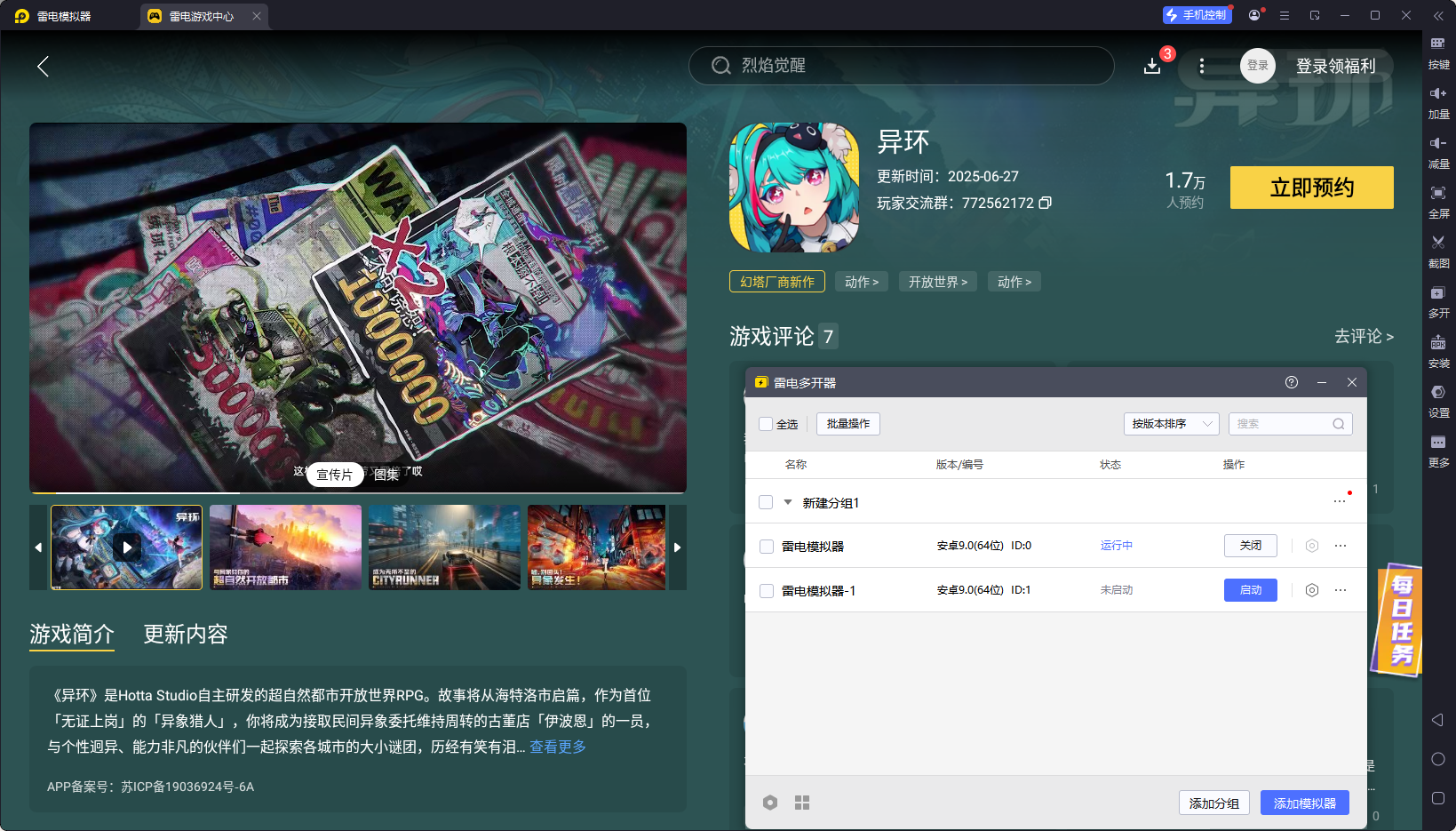Image resolution: width=1456 pixels, height=831 pixels.
Task: Check the 新建分组1 group checkbox
Action: (x=766, y=502)
